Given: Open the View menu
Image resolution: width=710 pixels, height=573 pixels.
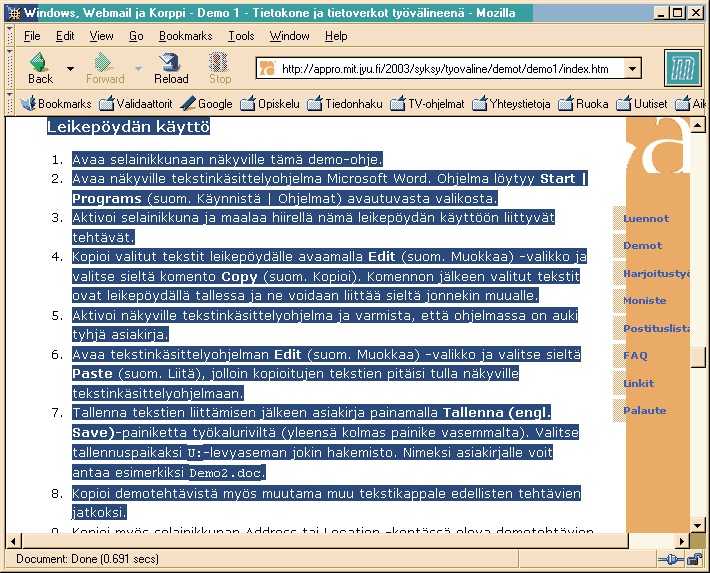Looking at the screenshot, I should coord(101,36).
